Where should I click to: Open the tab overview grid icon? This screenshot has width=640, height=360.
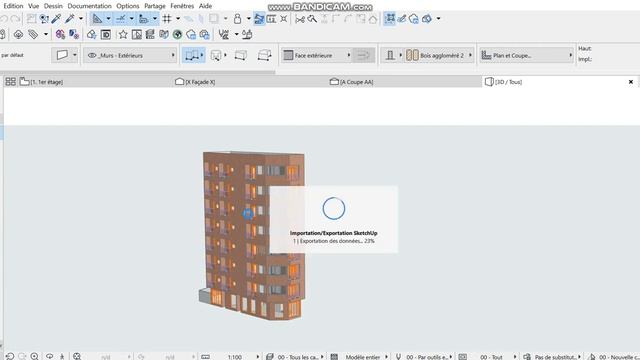[10, 82]
